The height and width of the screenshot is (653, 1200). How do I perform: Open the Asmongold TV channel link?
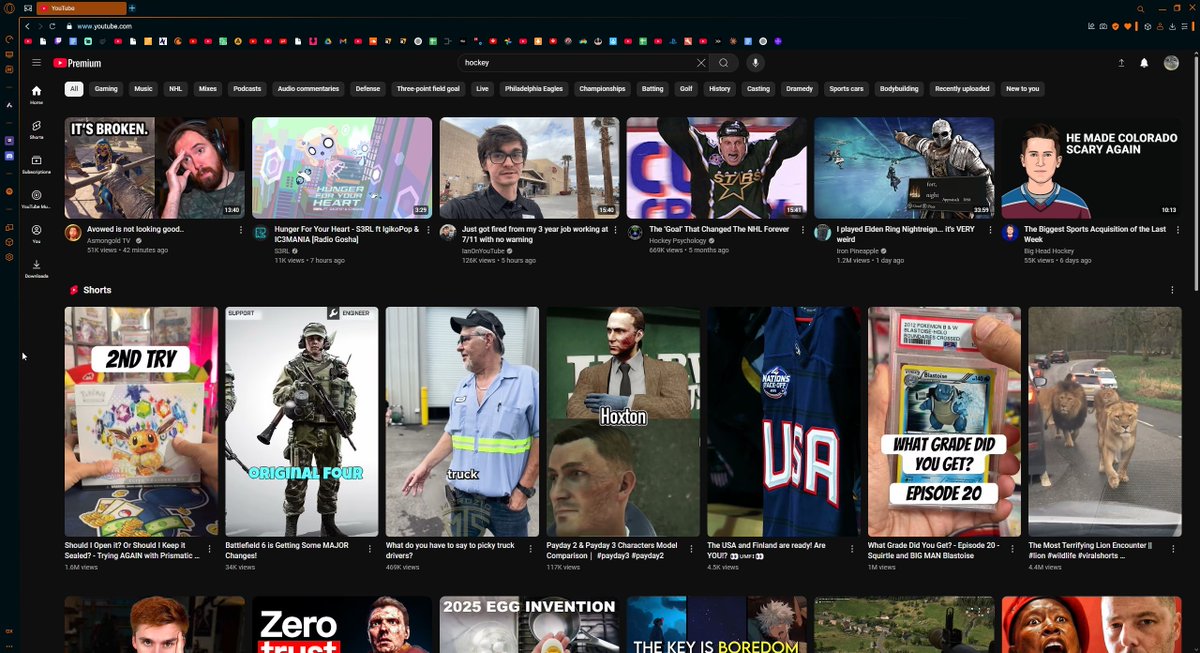(x=109, y=240)
